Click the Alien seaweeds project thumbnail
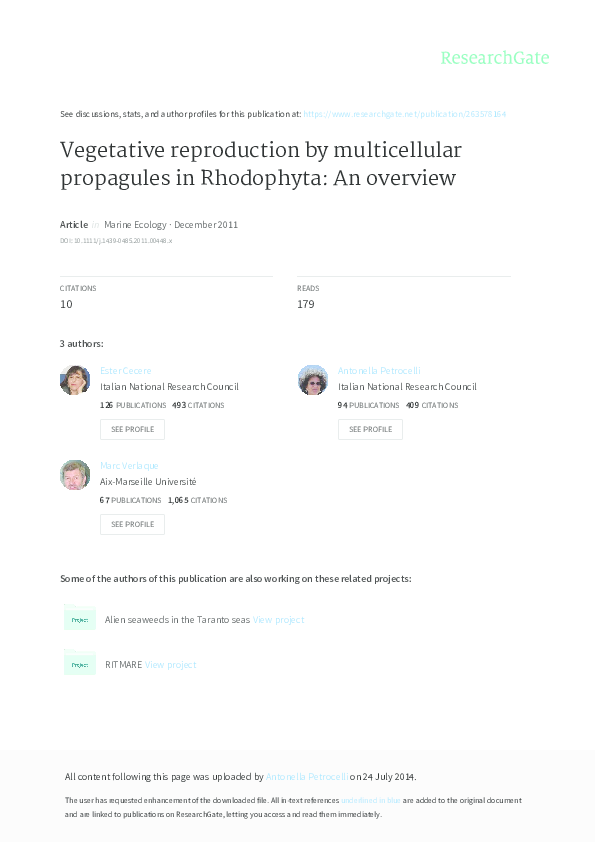Image resolution: width=595 pixels, height=842 pixels. [80, 619]
